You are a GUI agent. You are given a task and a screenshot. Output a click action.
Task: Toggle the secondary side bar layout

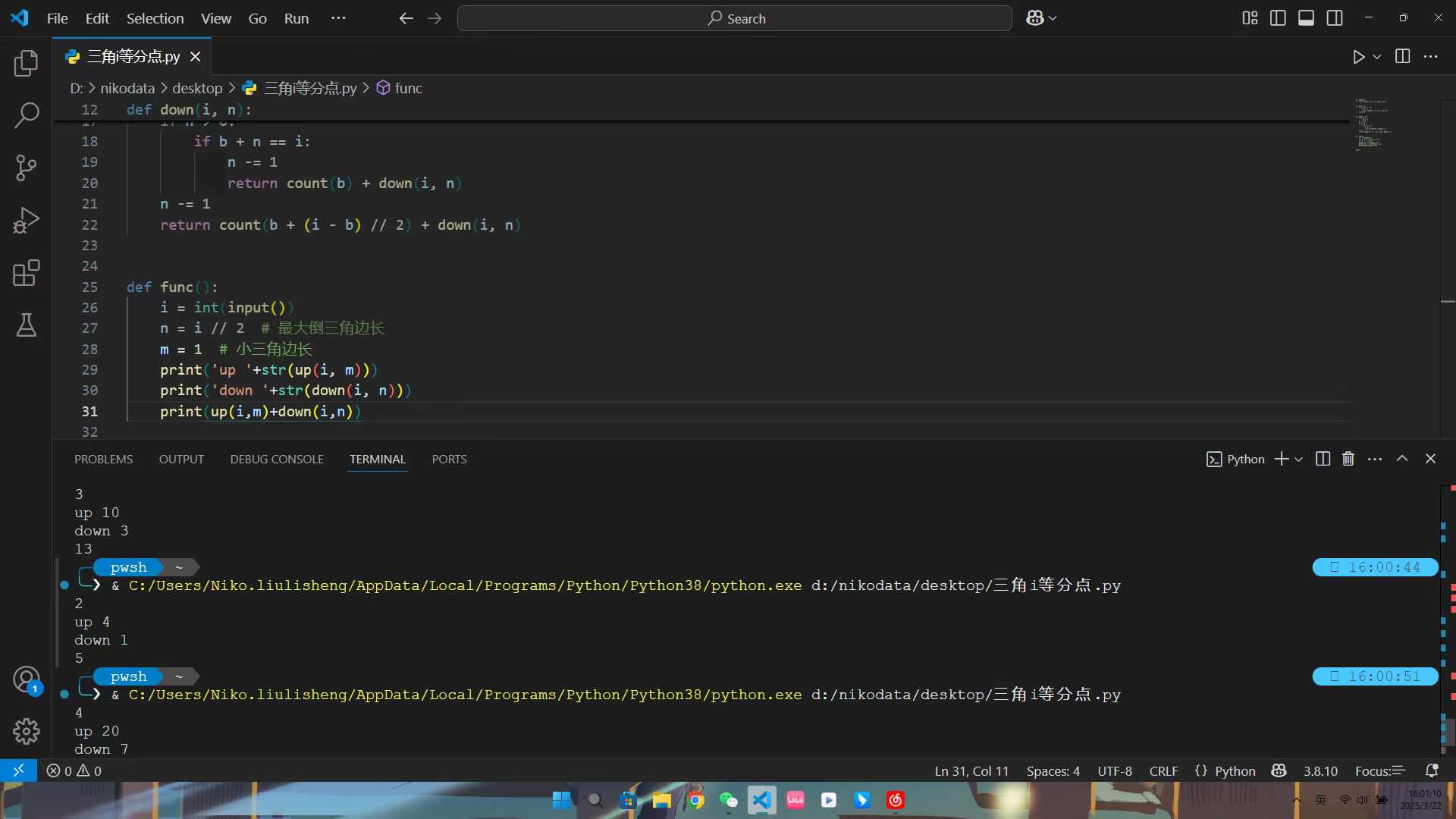point(1335,18)
